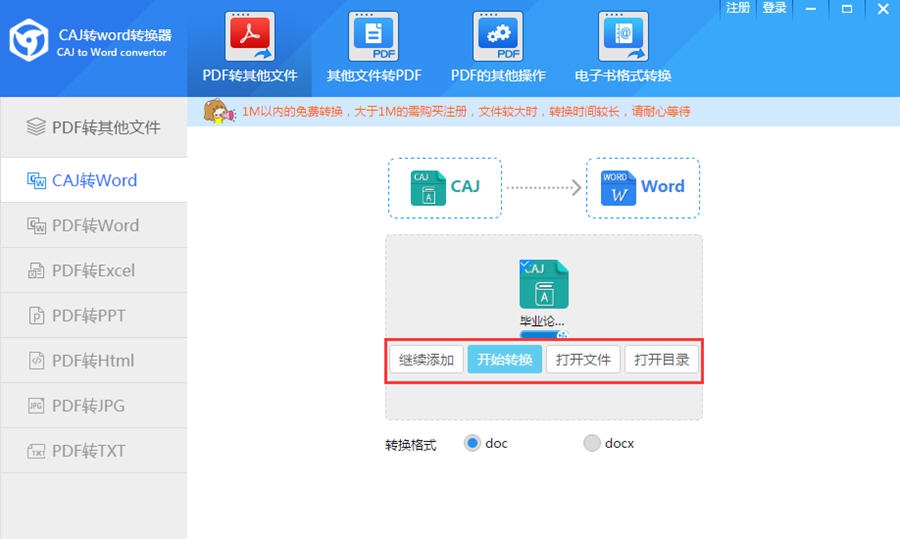Click the 继续添加 button
Screen dimensions: 900x539
[426, 360]
